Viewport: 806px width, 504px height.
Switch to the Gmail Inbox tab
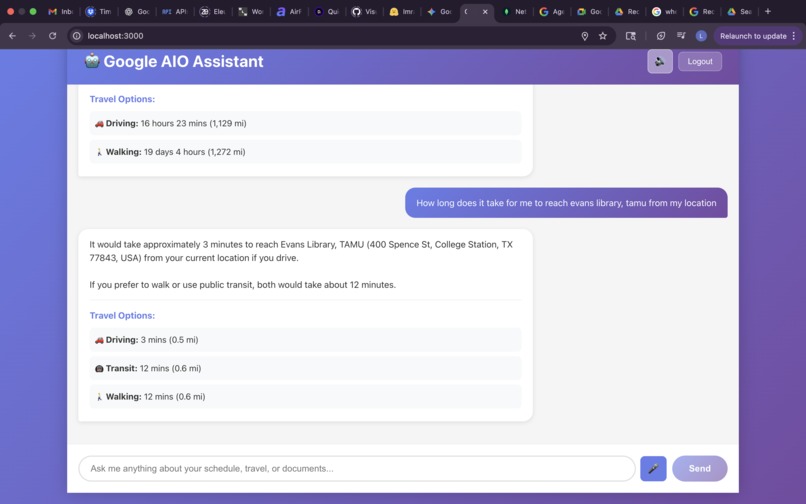[60, 12]
